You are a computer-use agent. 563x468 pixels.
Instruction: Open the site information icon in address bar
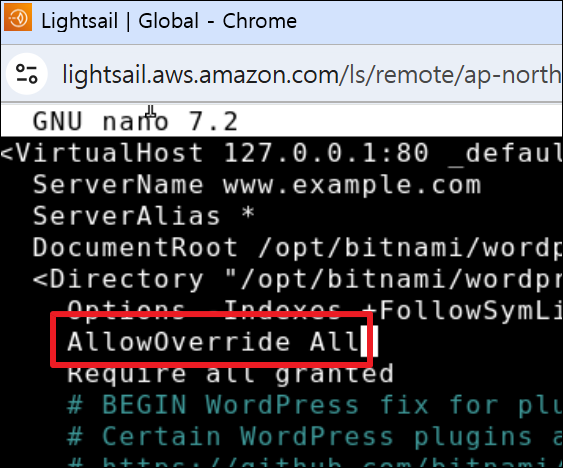(27, 74)
